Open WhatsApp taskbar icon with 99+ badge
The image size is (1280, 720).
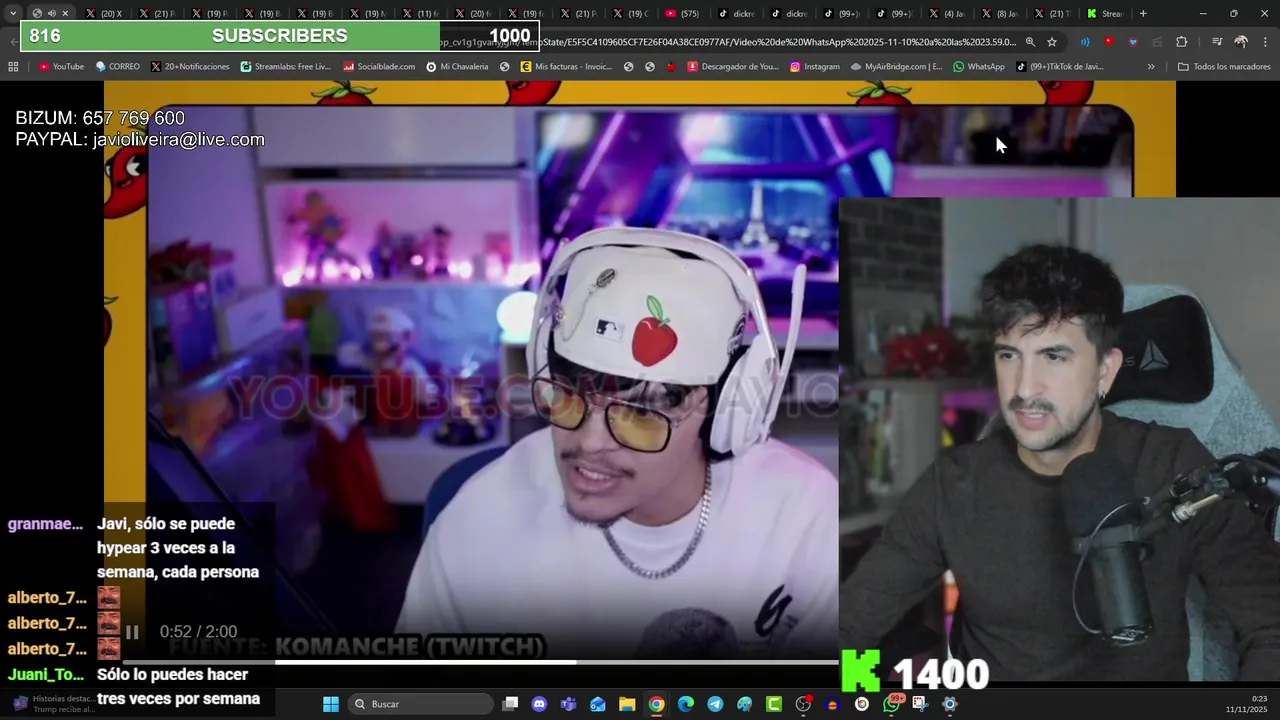tap(891, 704)
